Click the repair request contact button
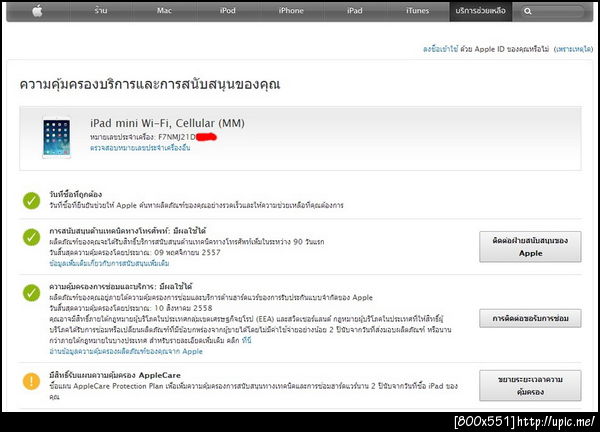600x432 pixels. click(x=530, y=318)
